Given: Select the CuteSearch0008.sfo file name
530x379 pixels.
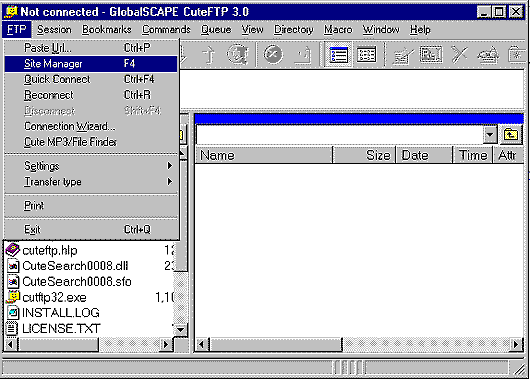Looking at the screenshot, I should [77, 282].
